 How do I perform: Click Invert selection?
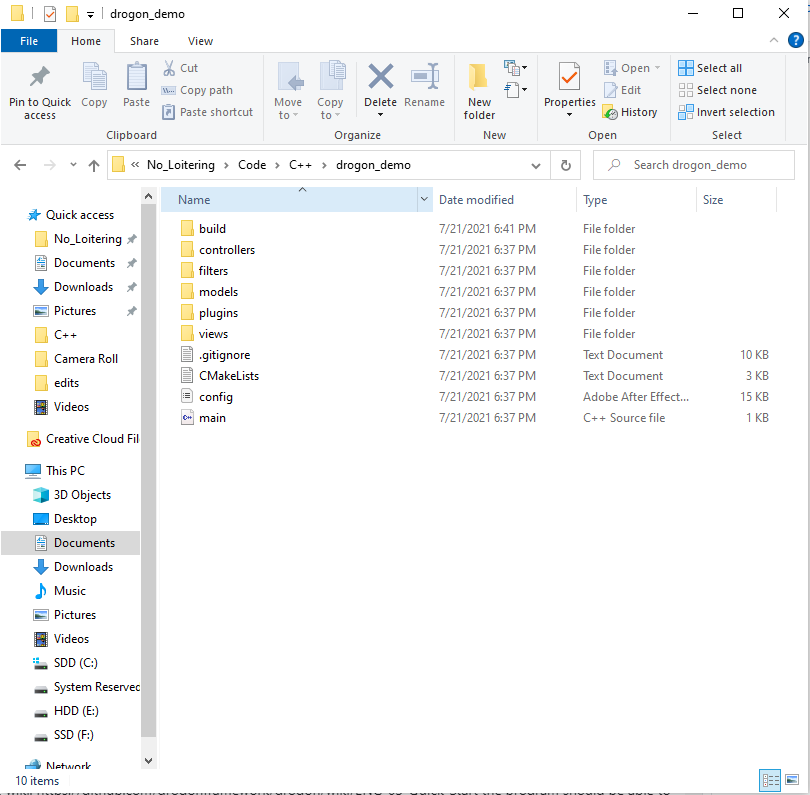726,112
